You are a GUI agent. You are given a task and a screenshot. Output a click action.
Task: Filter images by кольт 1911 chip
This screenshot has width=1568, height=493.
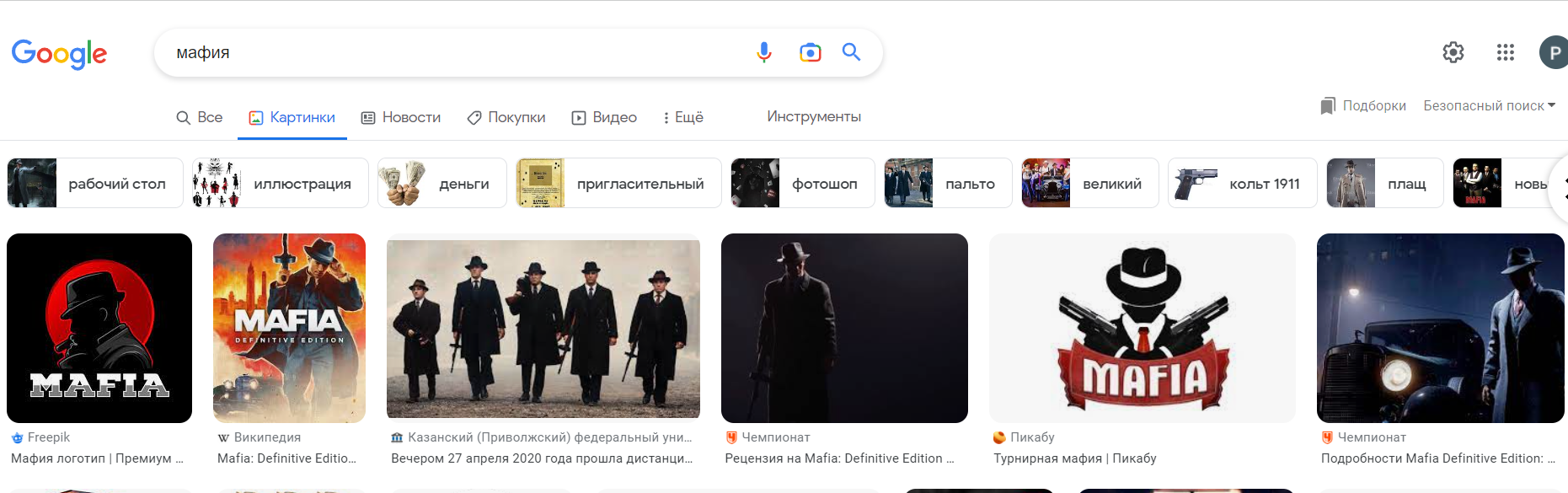1242,183
